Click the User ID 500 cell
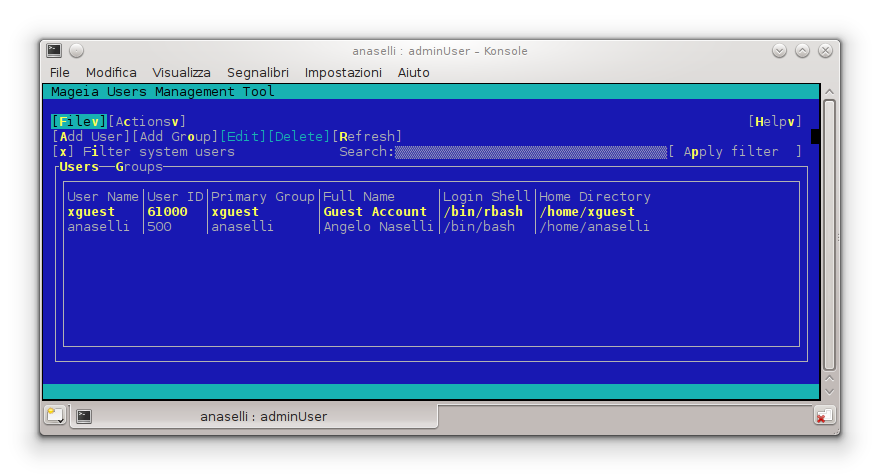 tap(159, 227)
